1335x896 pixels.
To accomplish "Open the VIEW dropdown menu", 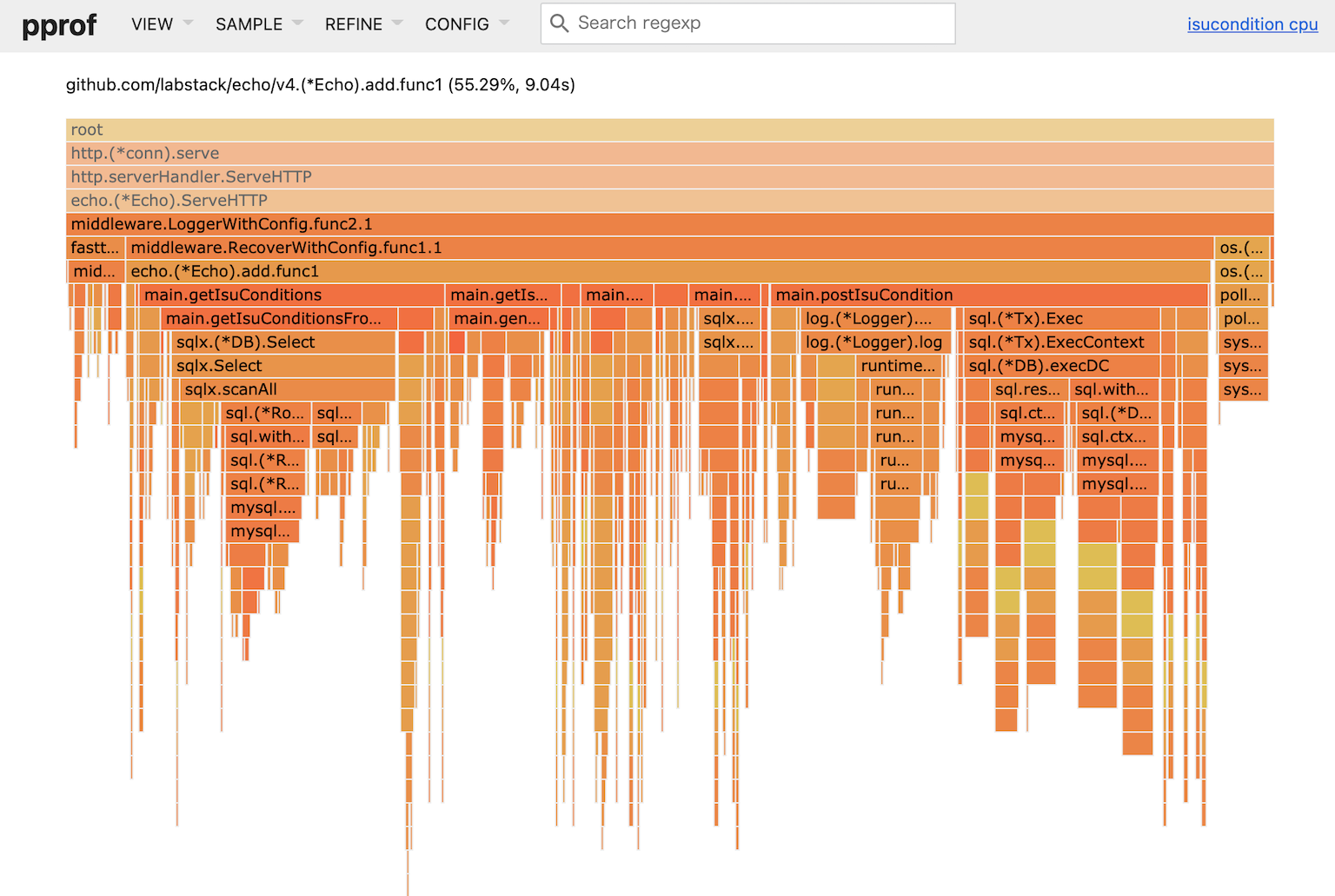I will tap(162, 24).
